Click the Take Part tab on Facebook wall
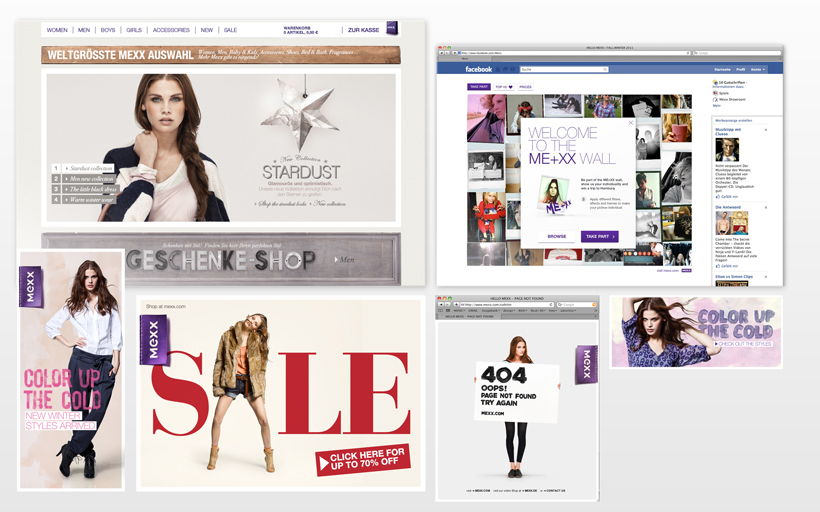The image size is (820, 512). [x=479, y=87]
